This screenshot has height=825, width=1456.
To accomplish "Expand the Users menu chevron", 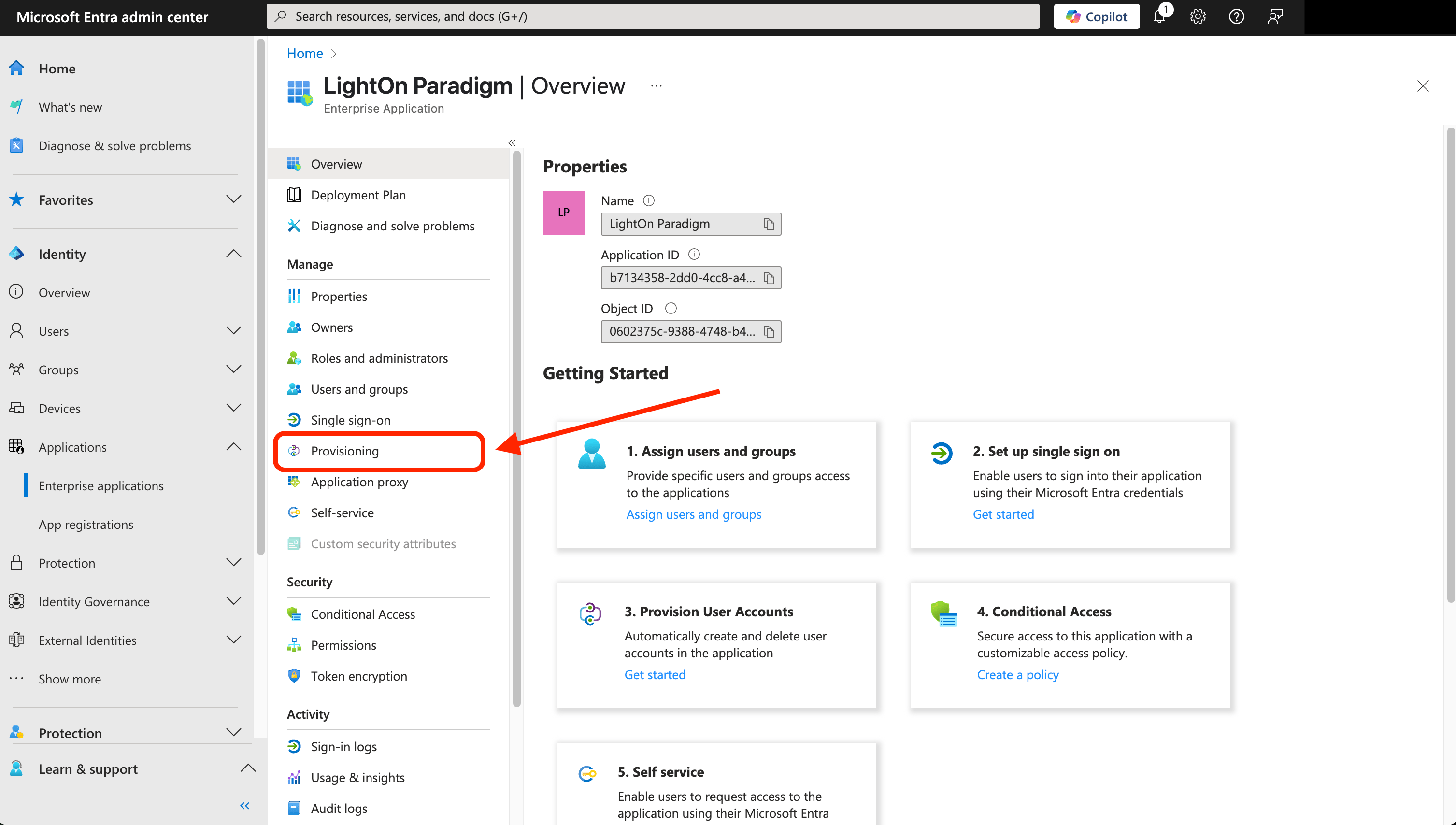I will click(233, 331).
